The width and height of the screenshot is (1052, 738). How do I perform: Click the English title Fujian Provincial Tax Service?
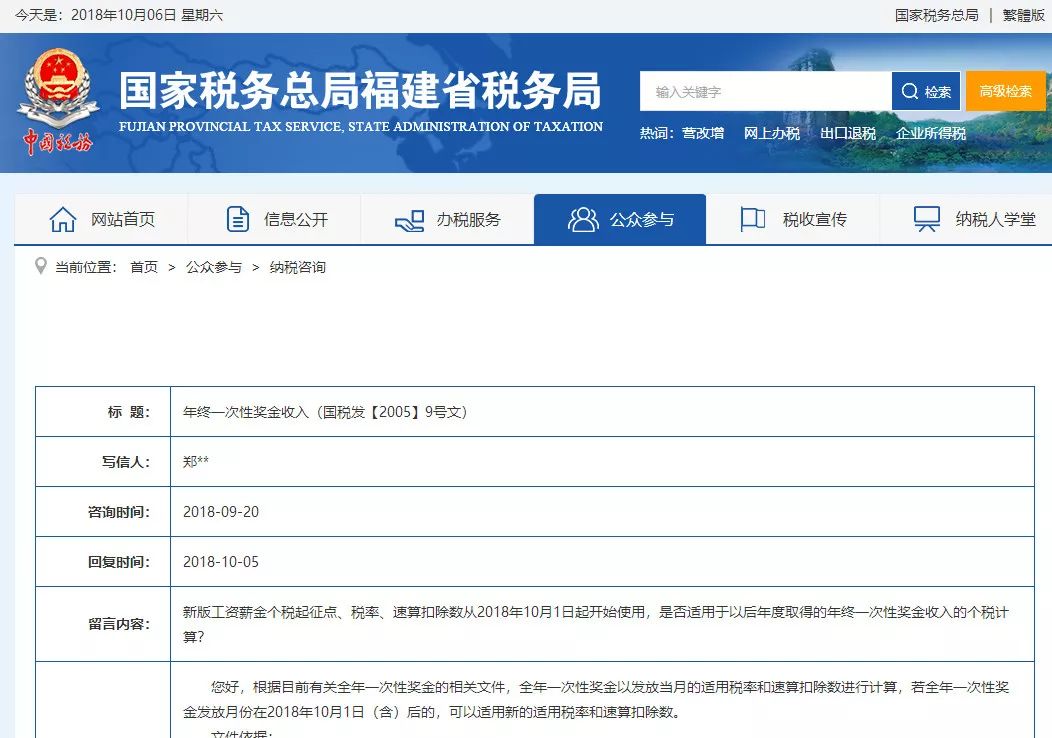tap(361, 126)
